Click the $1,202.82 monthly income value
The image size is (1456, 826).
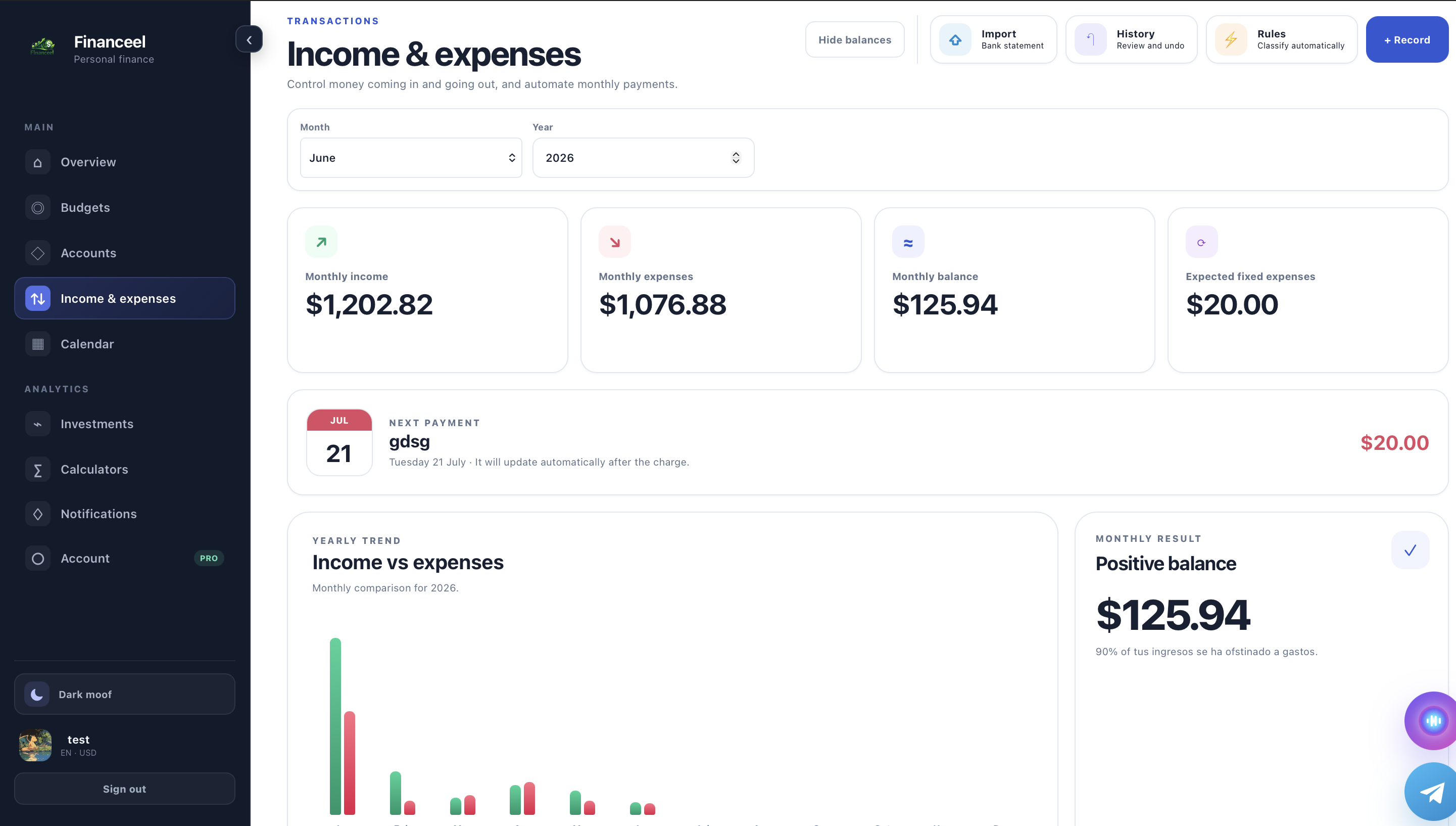tap(369, 305)
